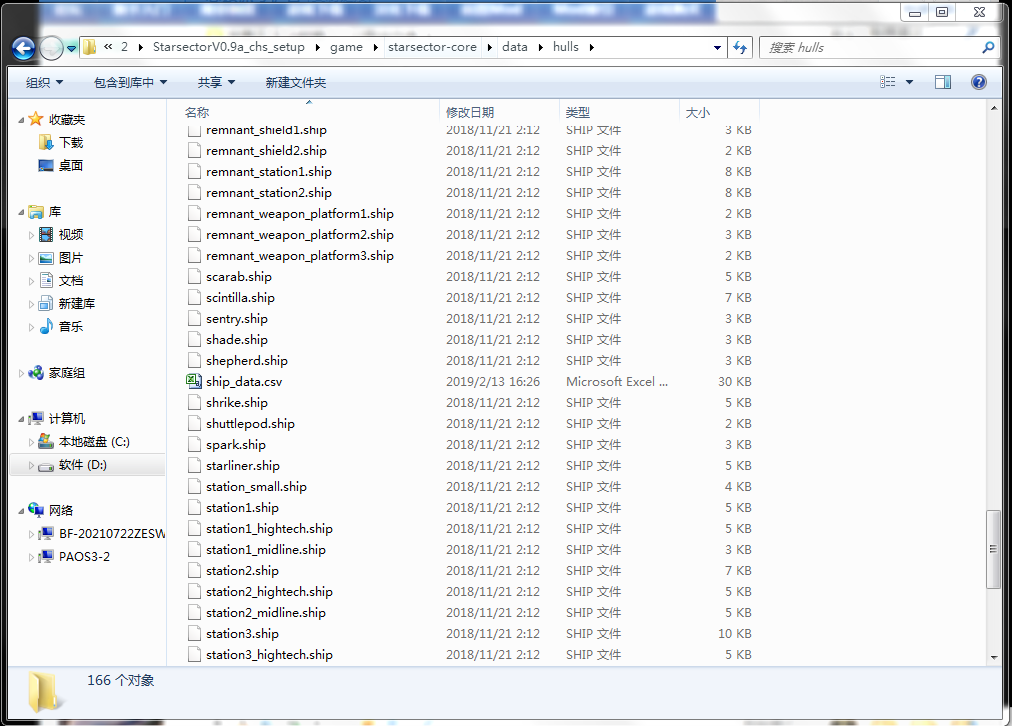The height and width of the screenshot is (726, 1012).
Task: Toggle the preview pane icon
Action: point(942,82)
